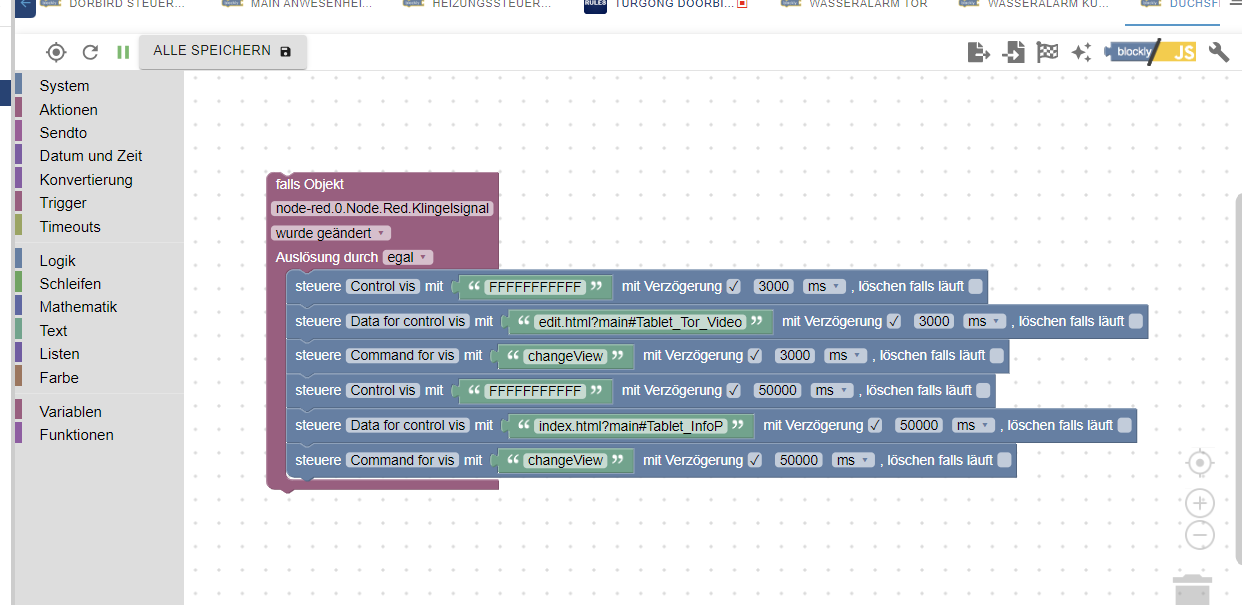Click the import blocks icon

pos(1014,53)
